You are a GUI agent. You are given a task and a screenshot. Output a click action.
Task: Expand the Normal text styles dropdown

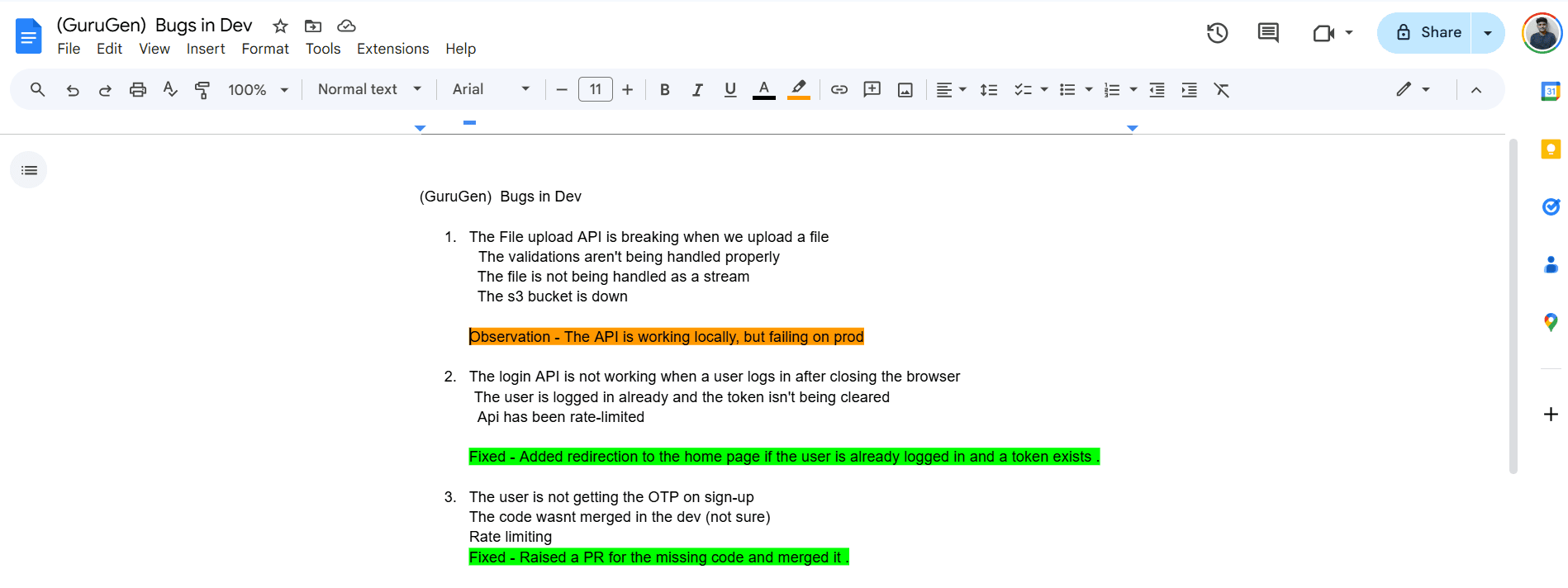369,89
